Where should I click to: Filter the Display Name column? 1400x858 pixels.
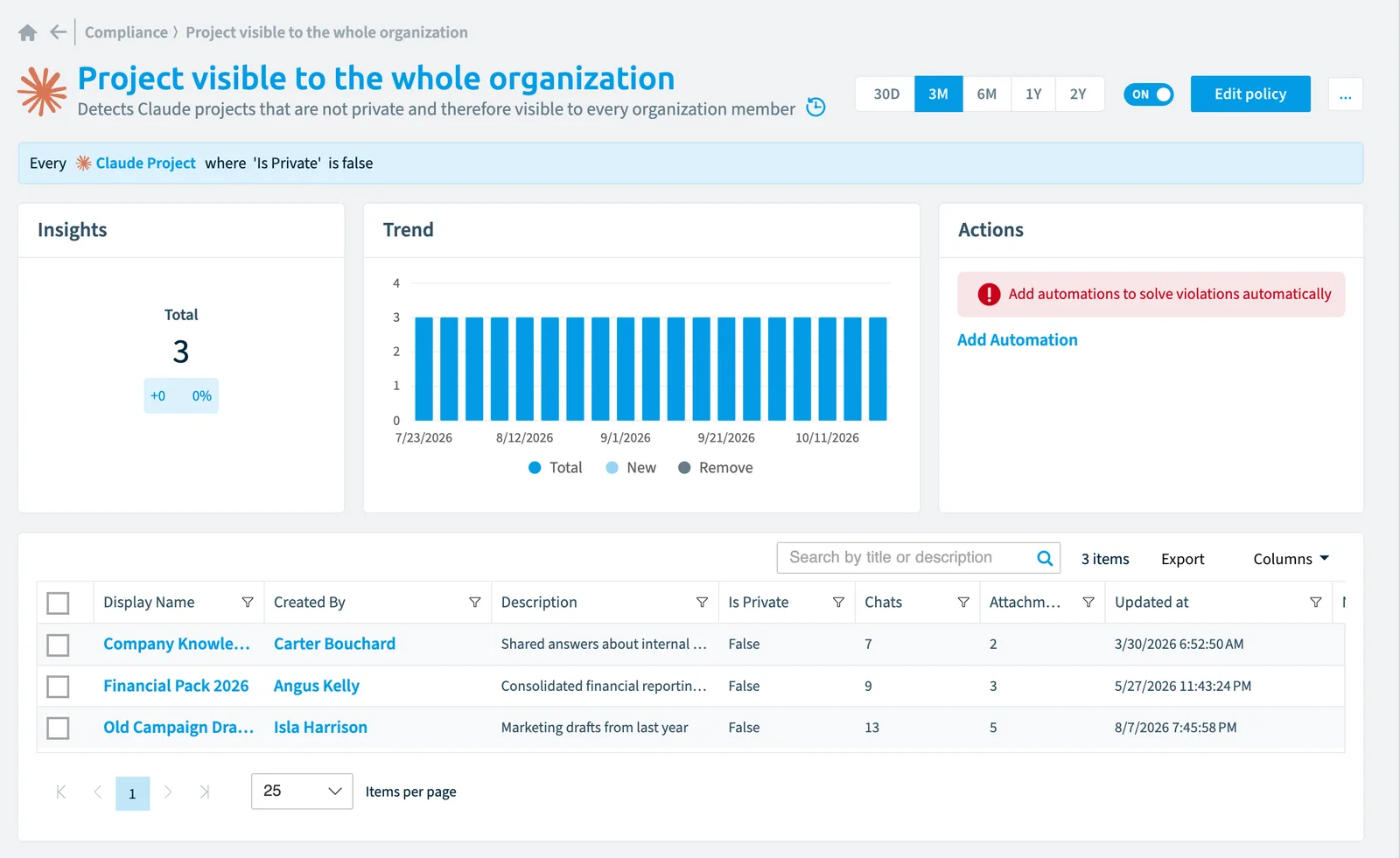(248, 603)
